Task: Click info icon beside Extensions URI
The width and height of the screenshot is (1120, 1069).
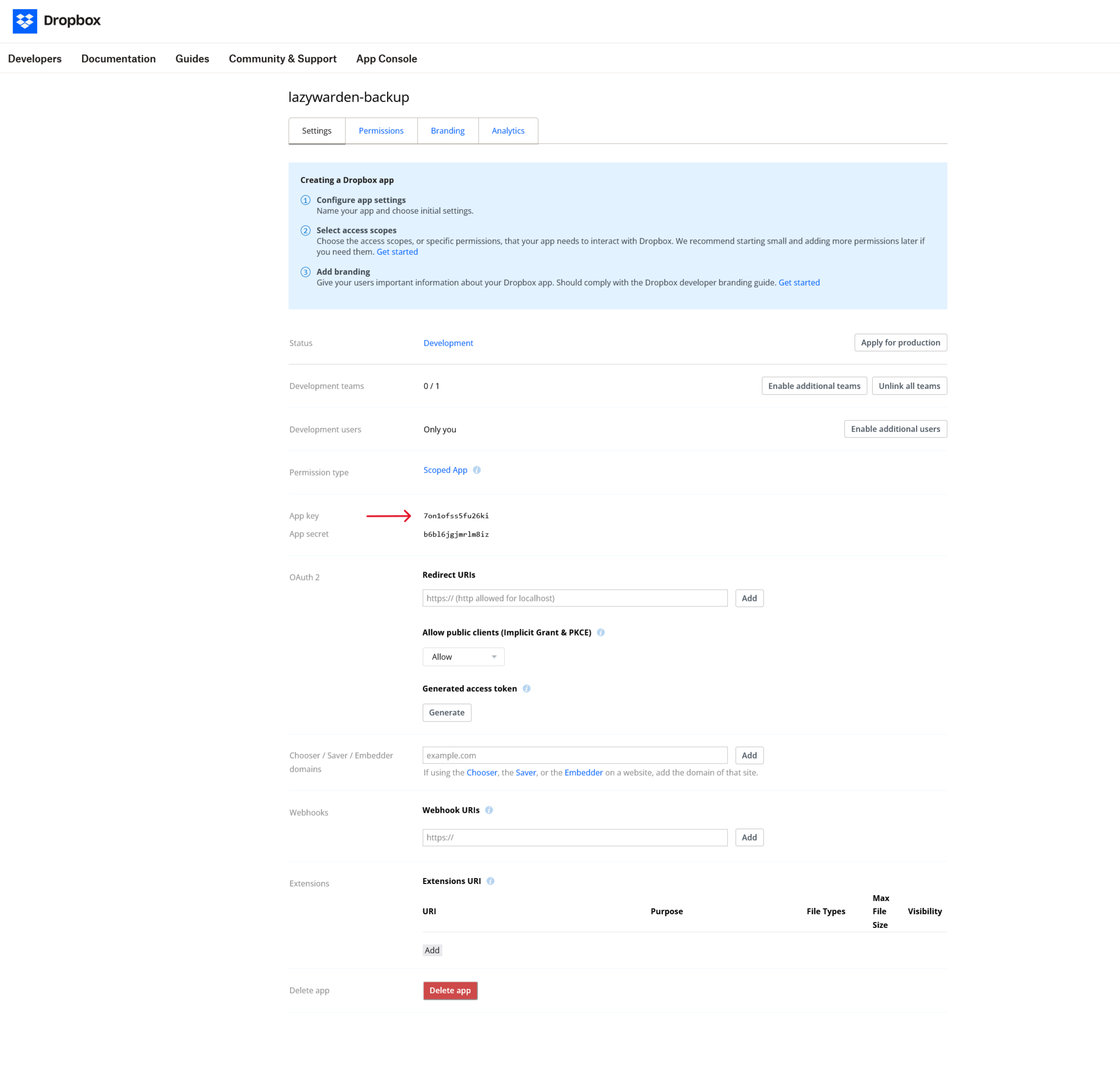Action: (490, 881)
